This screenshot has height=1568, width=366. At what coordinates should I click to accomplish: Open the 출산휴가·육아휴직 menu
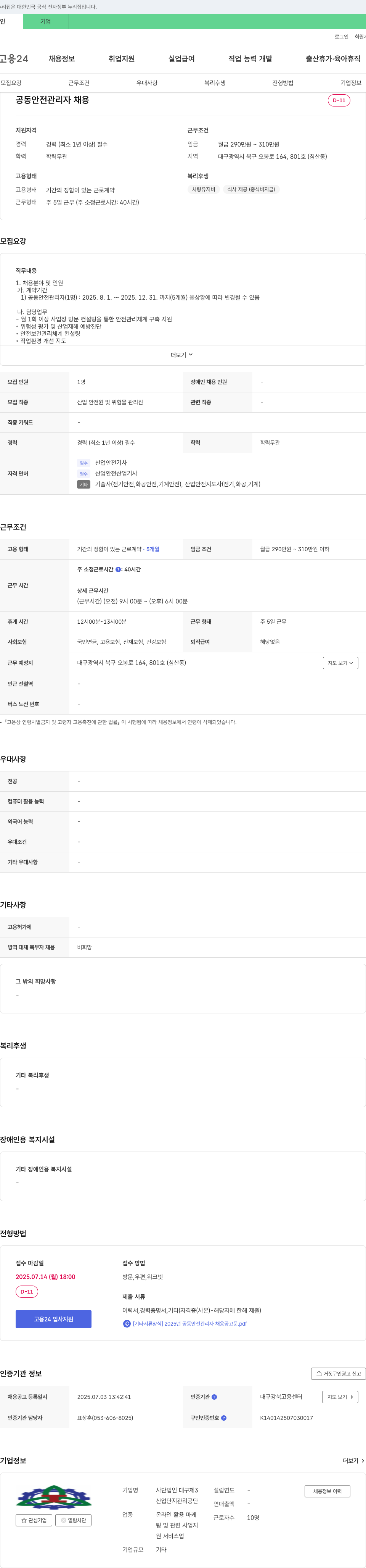coord(333,58)
